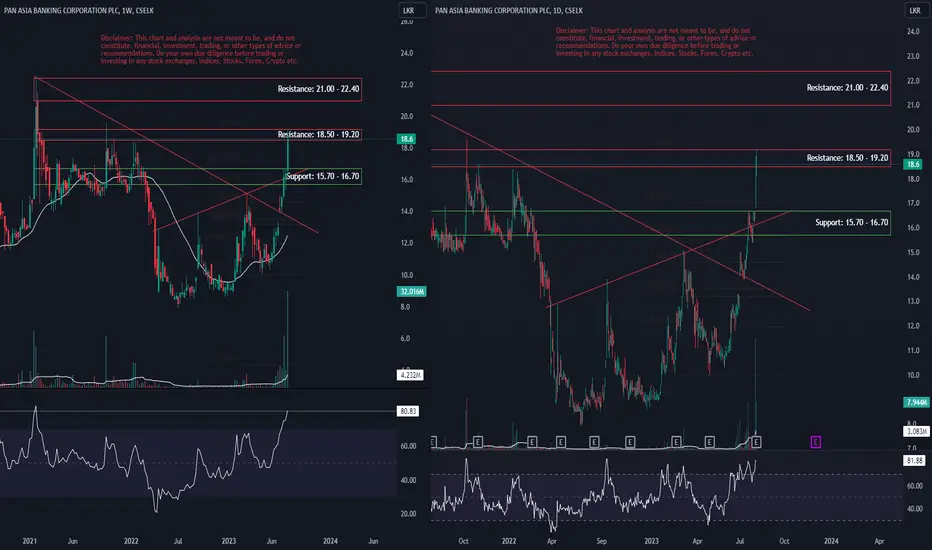Click the 6.0 level on weekly price axis
The image size is (932, 550).
pos(405,338)
